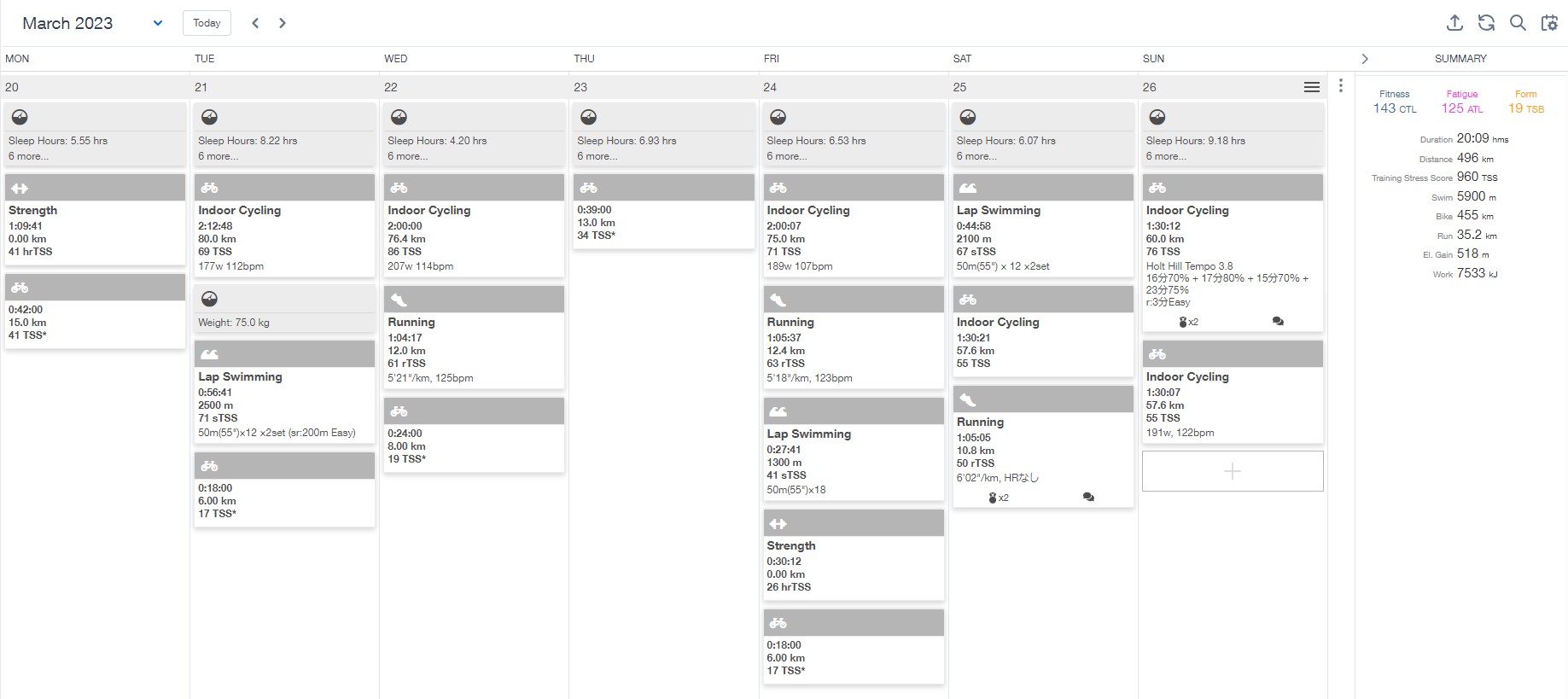This screenshot has height=699, width=1568.
Task: Open Friday Running 1:05:37 workout
Action: point(854,337)
